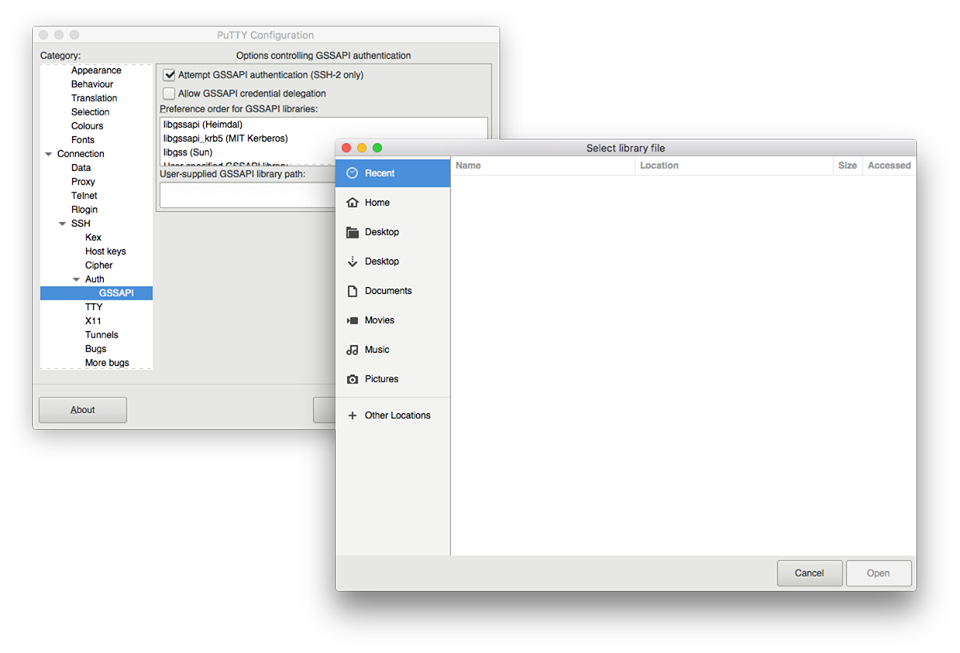Click the Recent clock icon in sidebar
Image resolution: width=960 pixels, height=653 pixels.
click(352, 173)
